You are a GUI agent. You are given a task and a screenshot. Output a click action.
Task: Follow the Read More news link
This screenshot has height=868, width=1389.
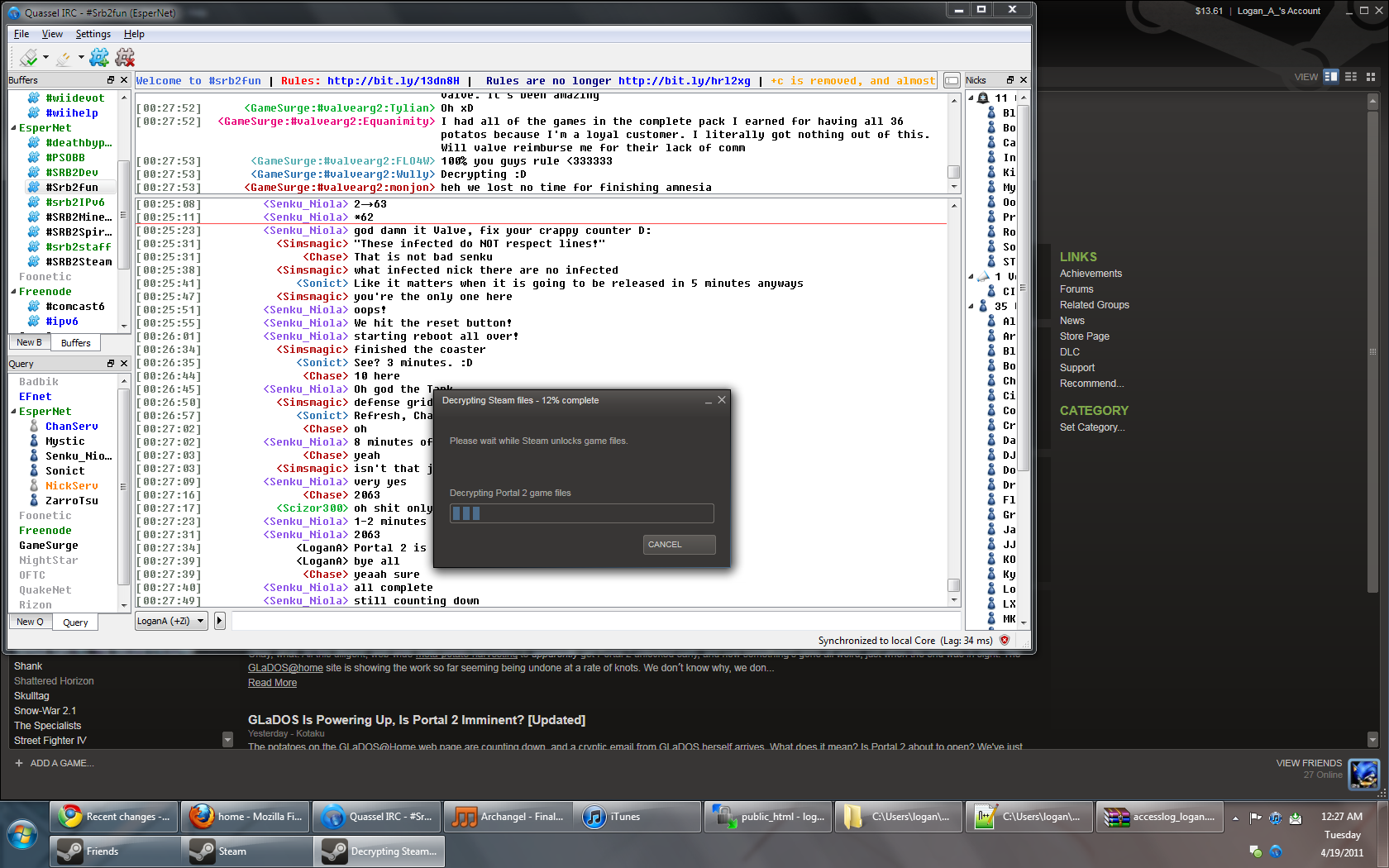click(272, 683)
